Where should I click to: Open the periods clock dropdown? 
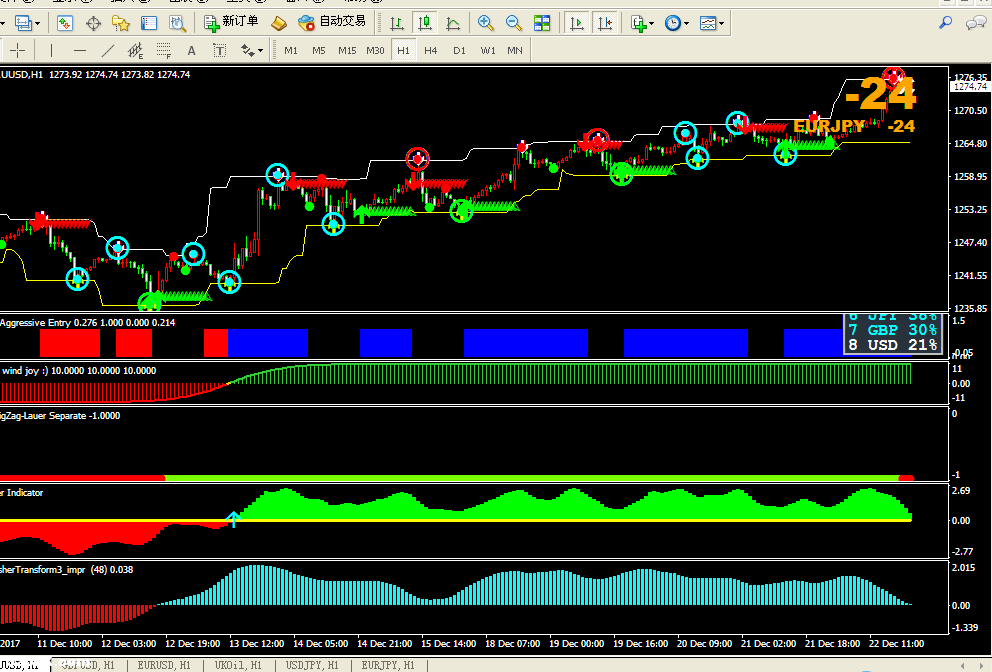click(676, 24)
